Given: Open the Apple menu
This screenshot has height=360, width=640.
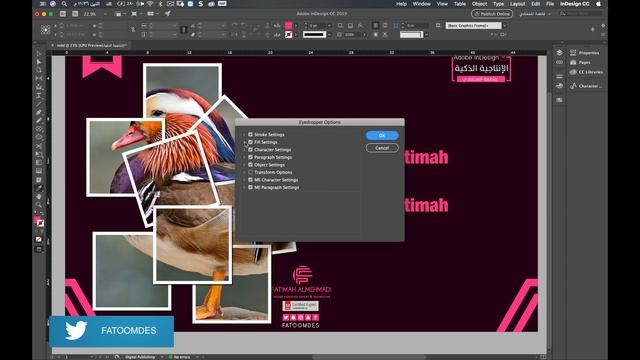Looking at the screenshot, I should click(599, 4).
